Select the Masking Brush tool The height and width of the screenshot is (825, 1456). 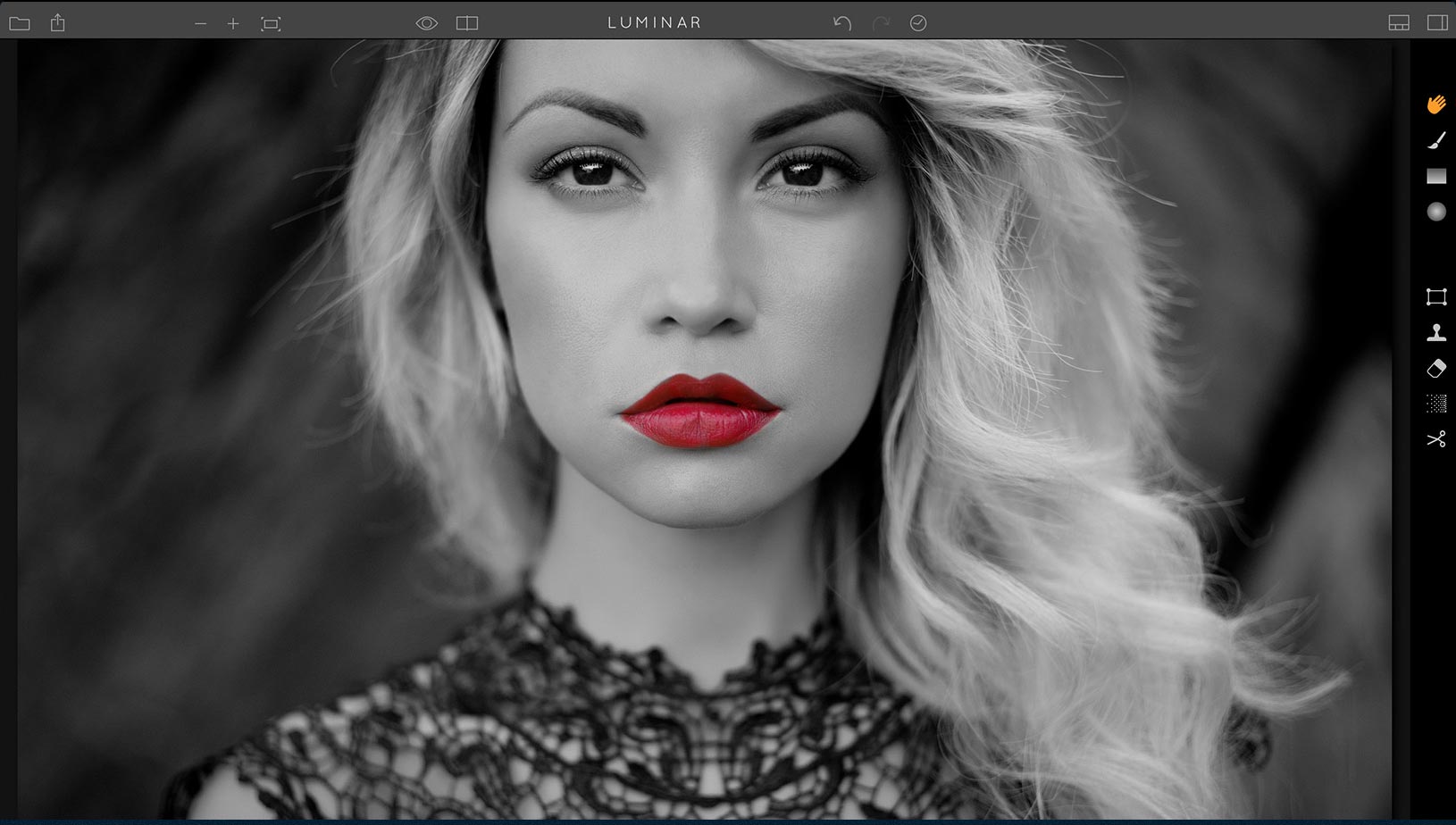tap(1435, 140)
